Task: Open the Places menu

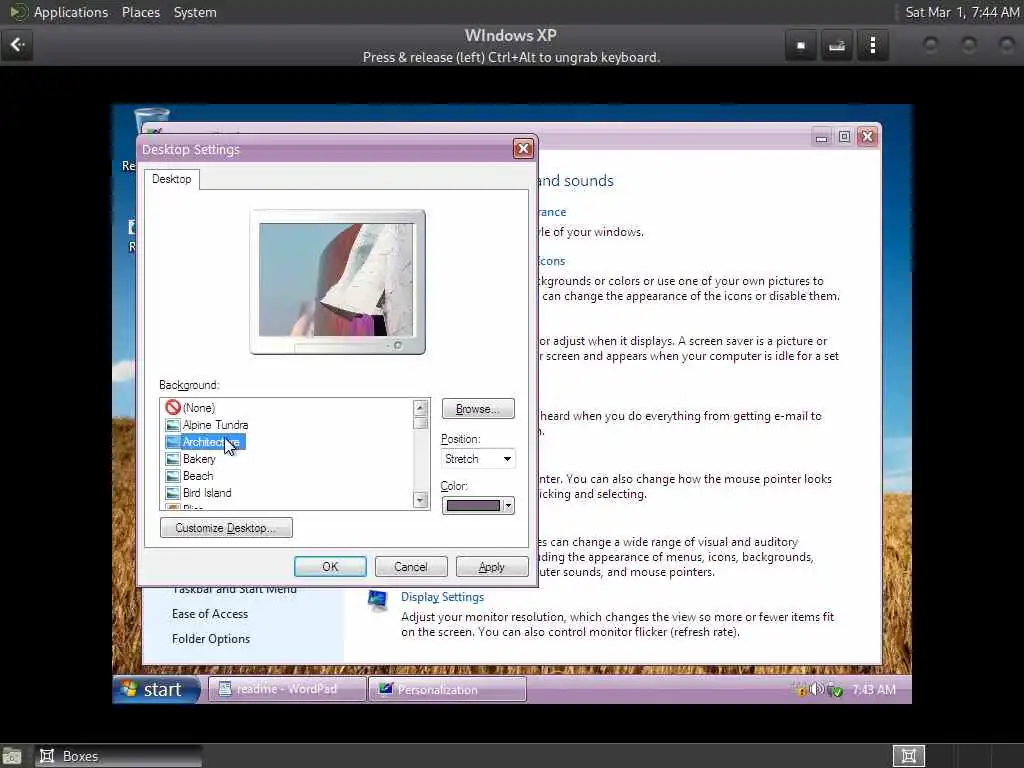Action: point(140,12)
